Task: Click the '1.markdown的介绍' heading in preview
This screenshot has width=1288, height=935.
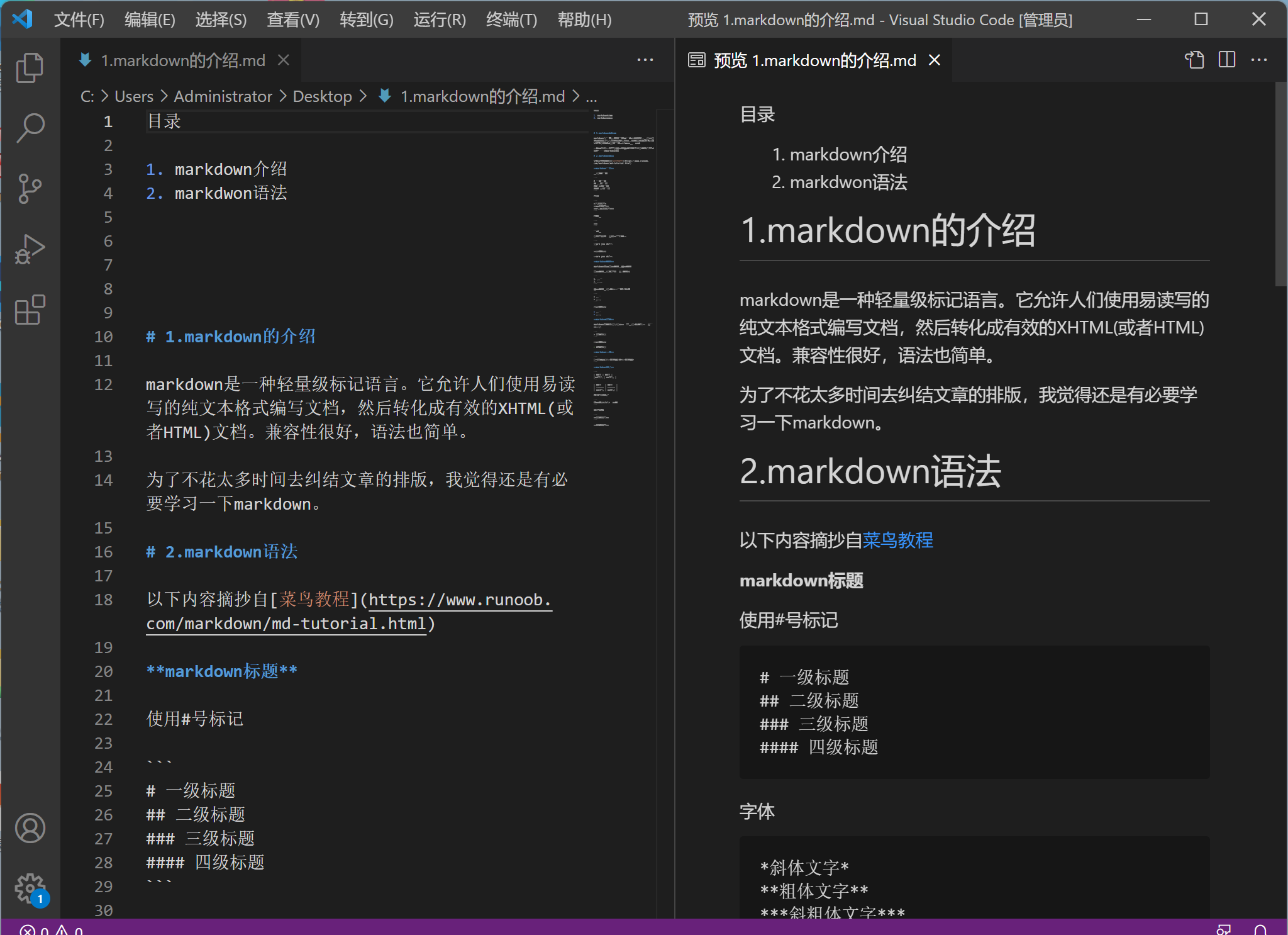Action: click(888, 230)
